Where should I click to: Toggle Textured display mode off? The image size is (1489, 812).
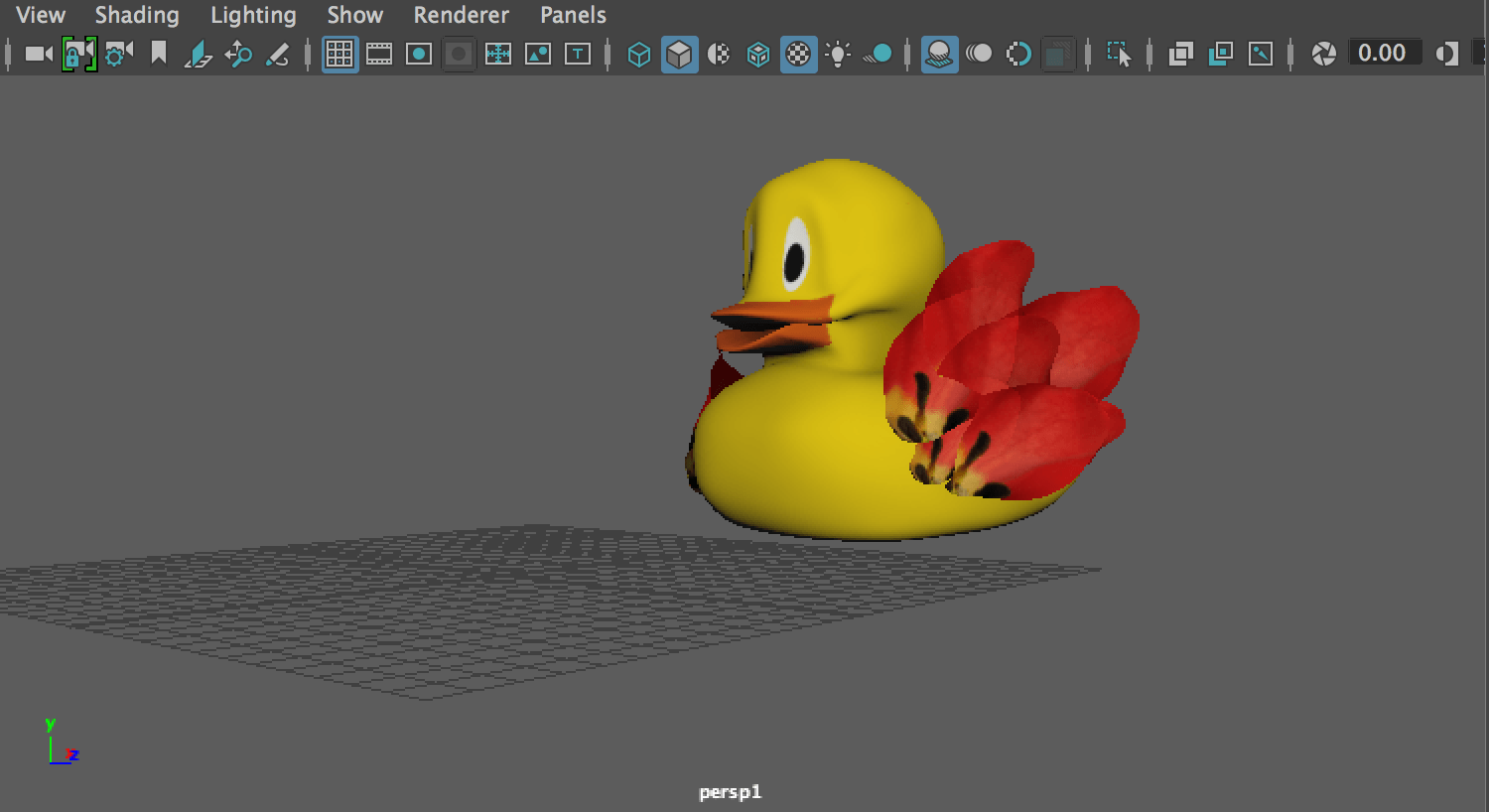[x=798, y=54]
